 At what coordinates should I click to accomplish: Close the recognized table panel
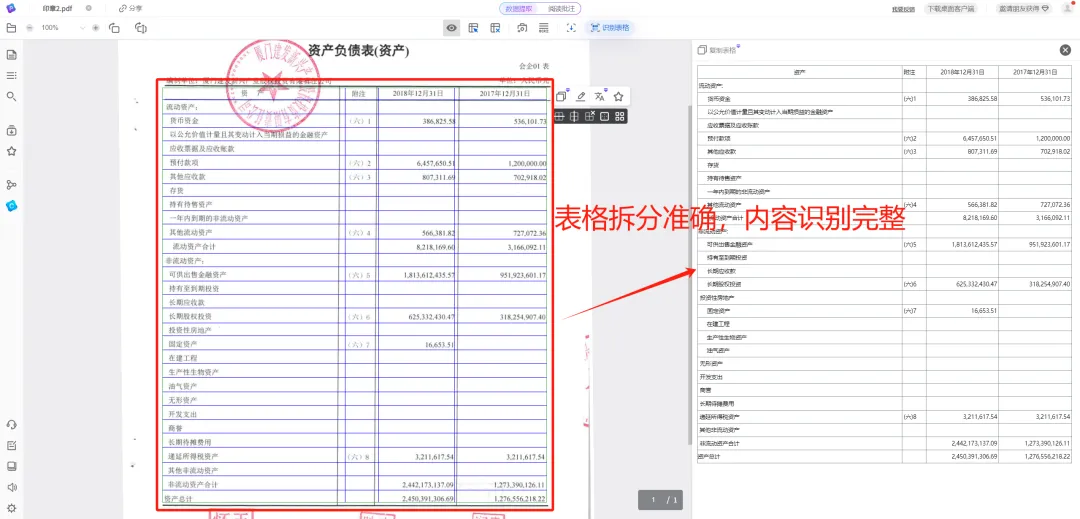(x=1066, y=50)
